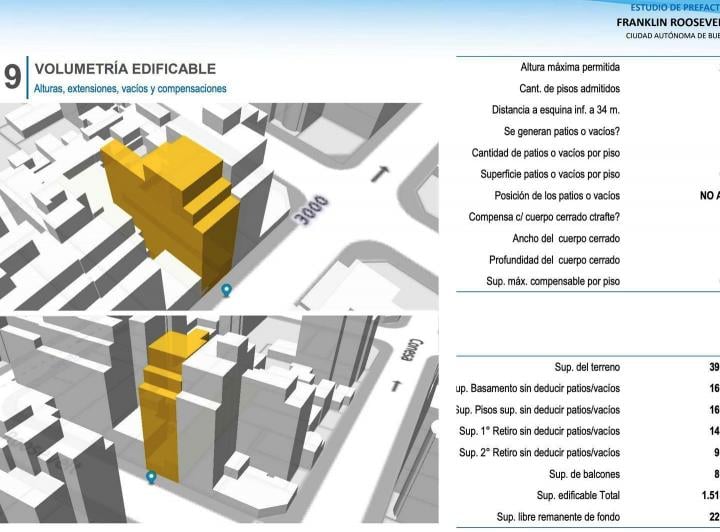Click the "NO A" value for patio position
This screenshot has height=532, width=720.
(x=710, y=196)
